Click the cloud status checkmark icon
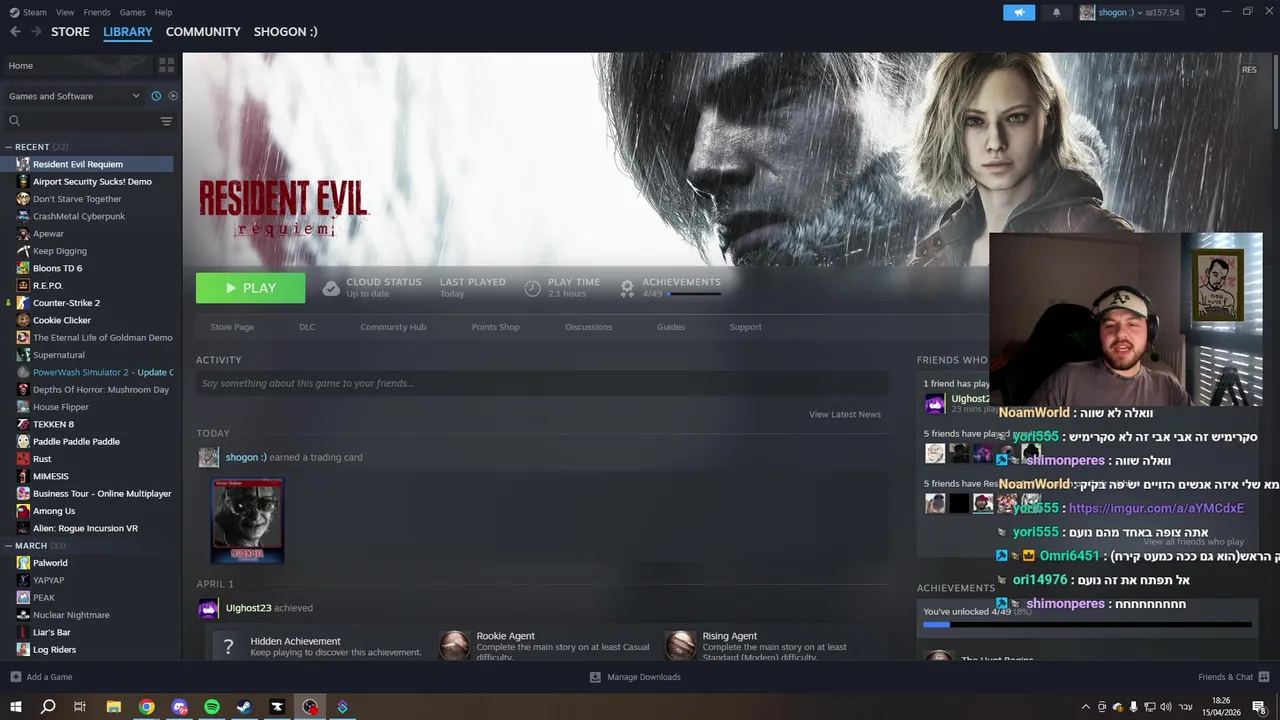The image size is (1280, 720). 331,288
